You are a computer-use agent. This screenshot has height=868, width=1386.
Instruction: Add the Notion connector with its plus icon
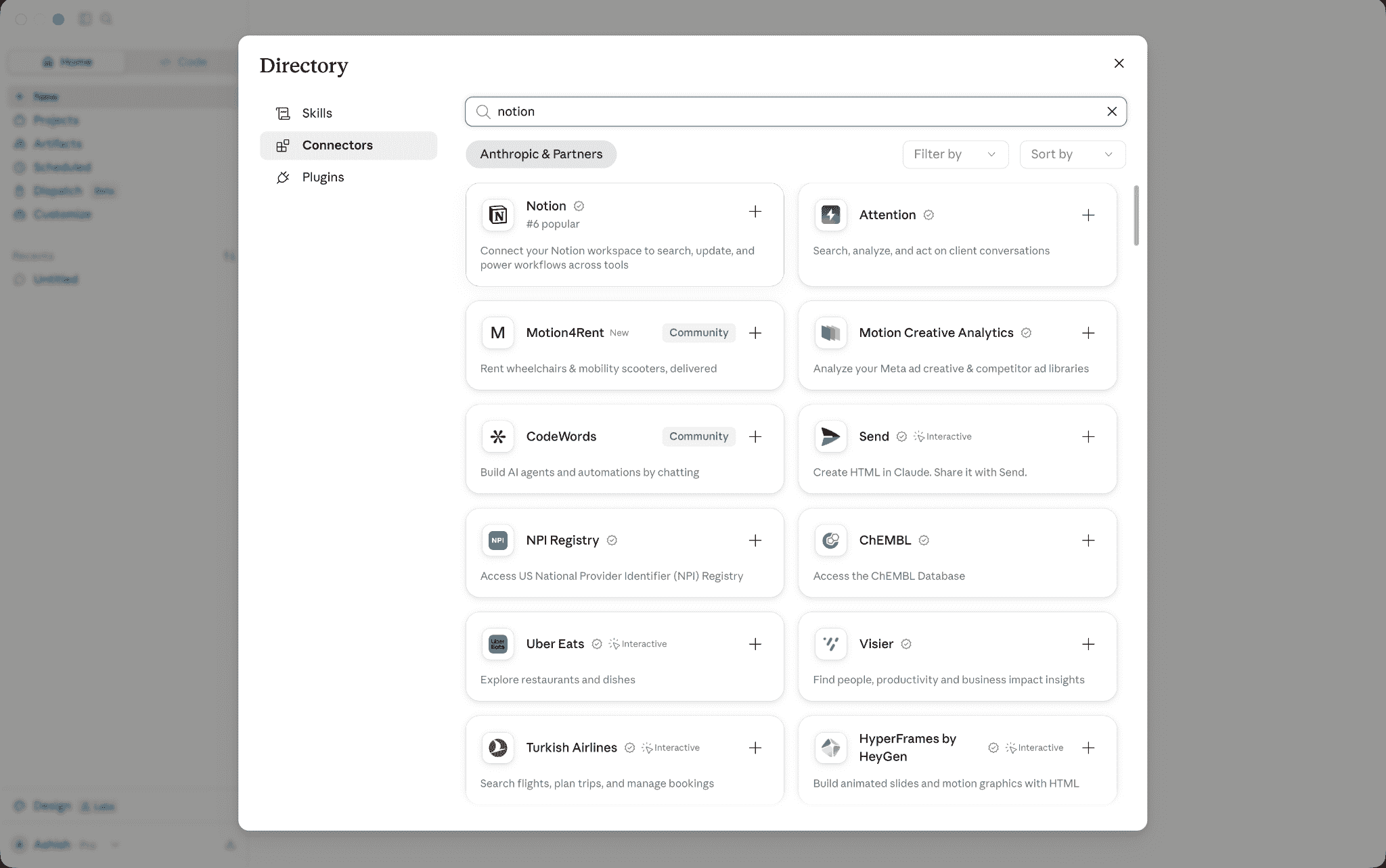[x=755, y=212]
